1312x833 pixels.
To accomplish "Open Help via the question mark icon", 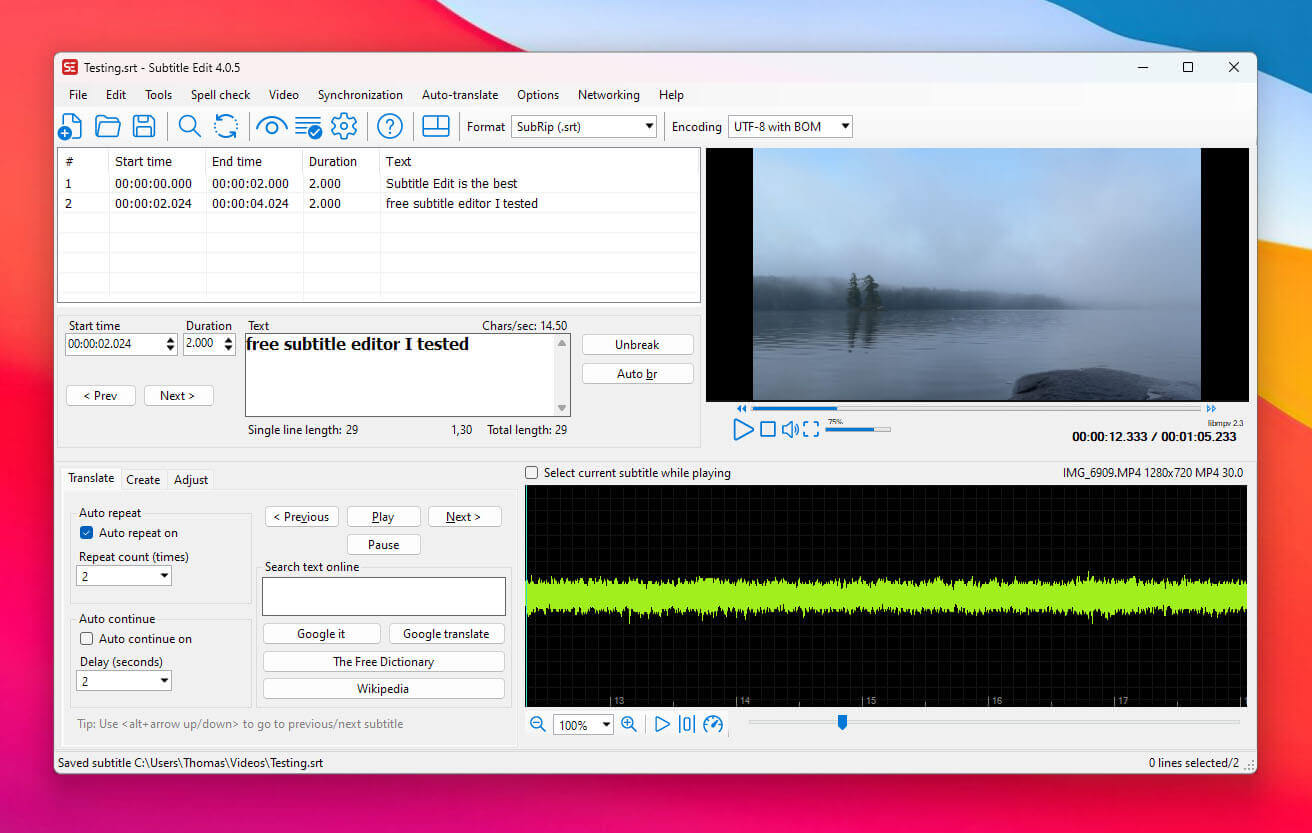I will click(390, 126).
